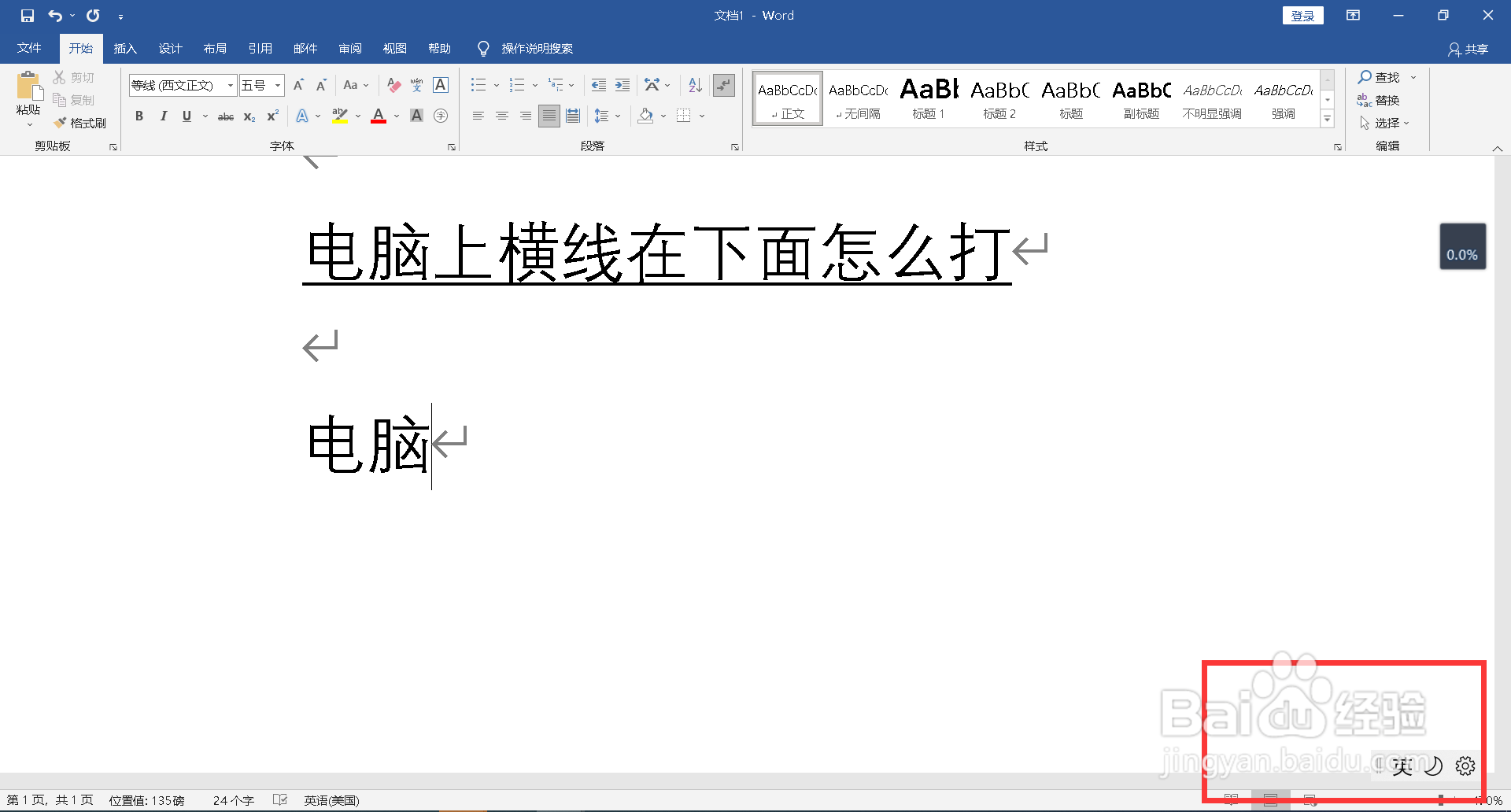Toggle paragraph marks display
Image resolution: width=1511 pixels, height=812 pixels.
(x=723, y=85)
